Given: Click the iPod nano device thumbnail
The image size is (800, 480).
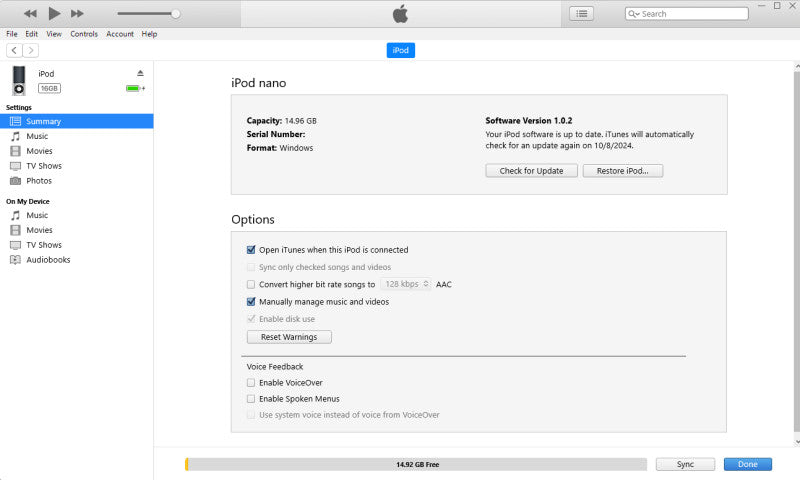Looking at the screenshot, I should click(x=19, y=81).
